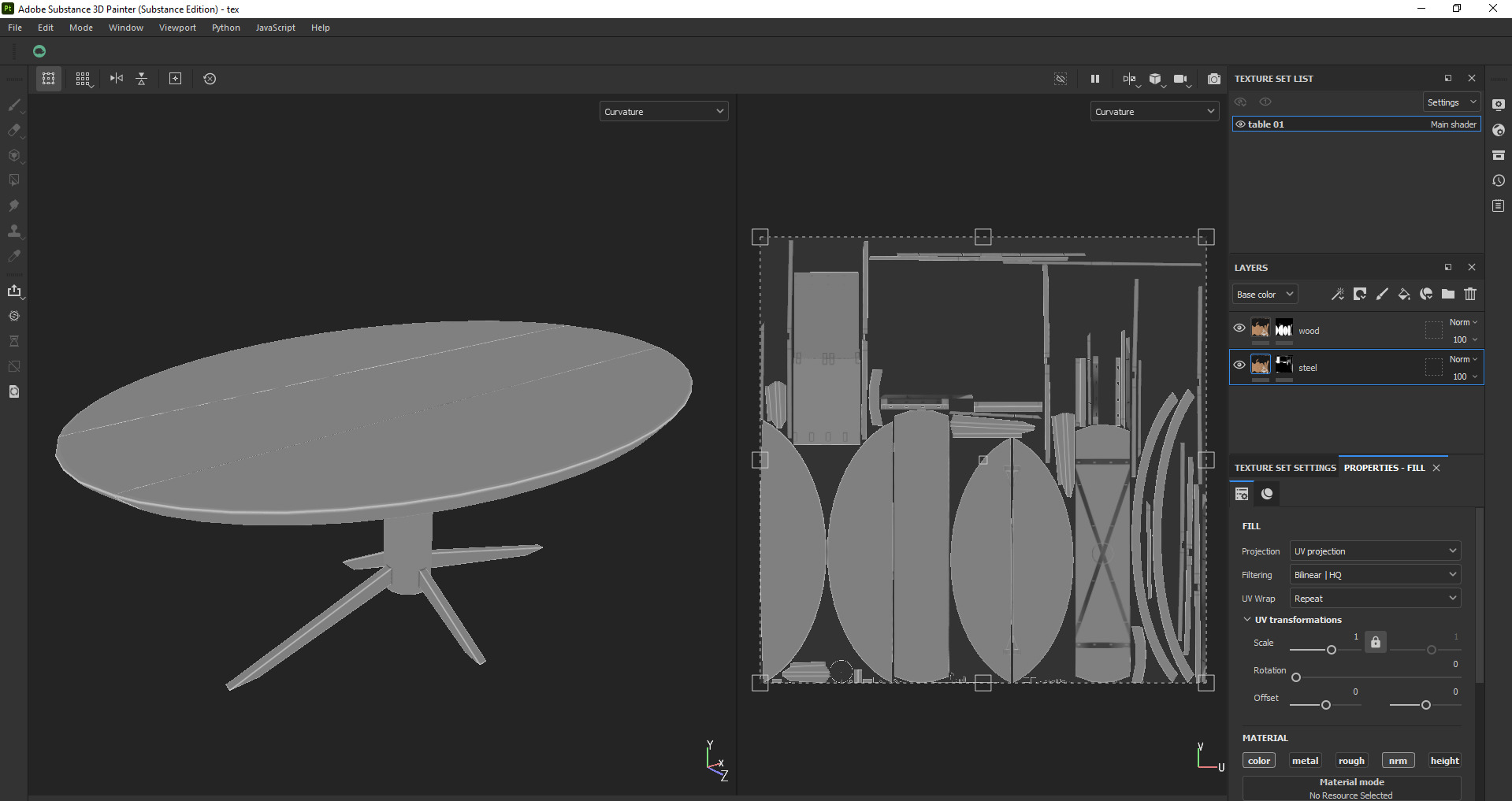Open the 3D viewport Curvature dropdown
Screen dimensions: 1512x801
tap(663, 112)
